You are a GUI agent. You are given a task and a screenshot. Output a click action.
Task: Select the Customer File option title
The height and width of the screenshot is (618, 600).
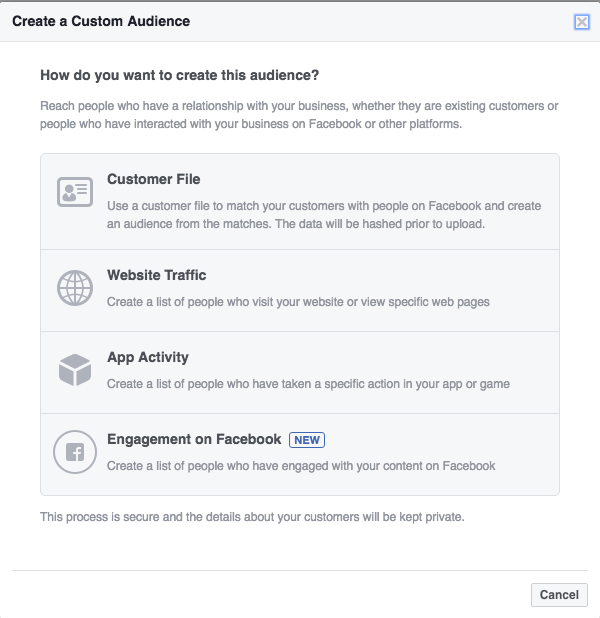coord(154,180)
